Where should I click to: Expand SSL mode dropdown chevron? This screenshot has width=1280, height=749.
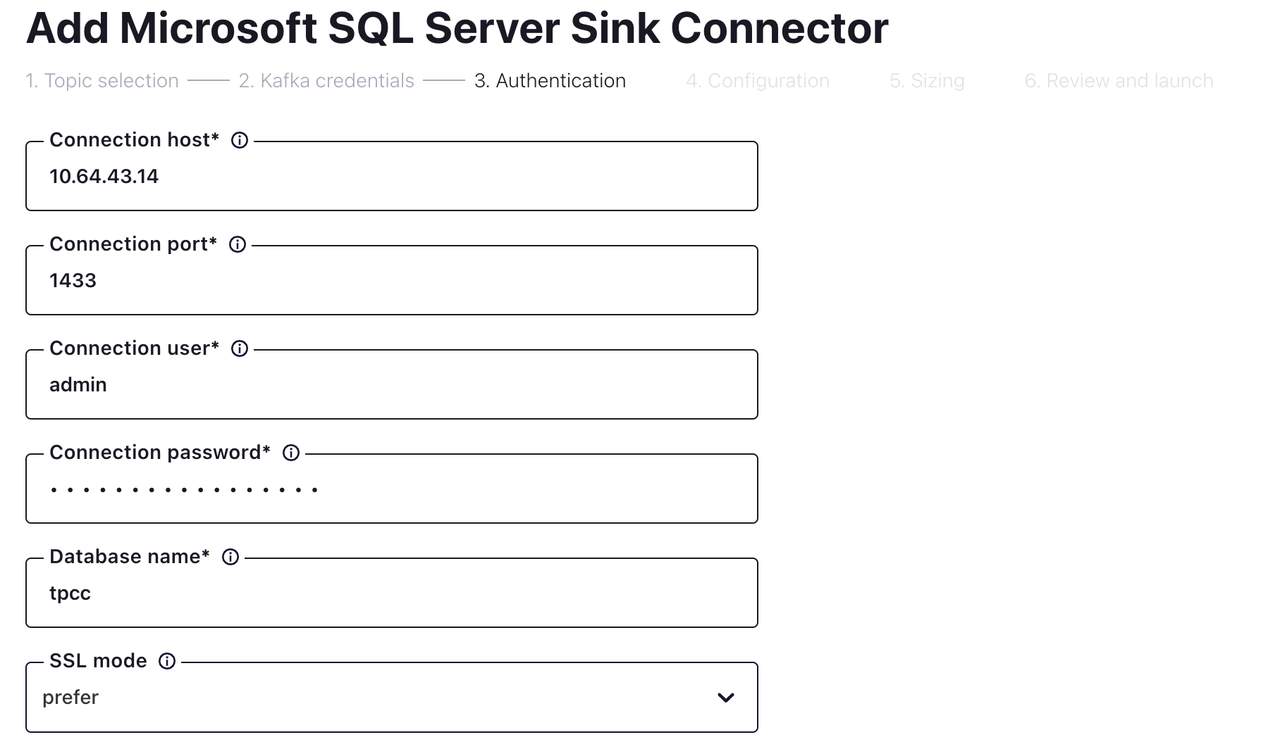tap(726, 697)
